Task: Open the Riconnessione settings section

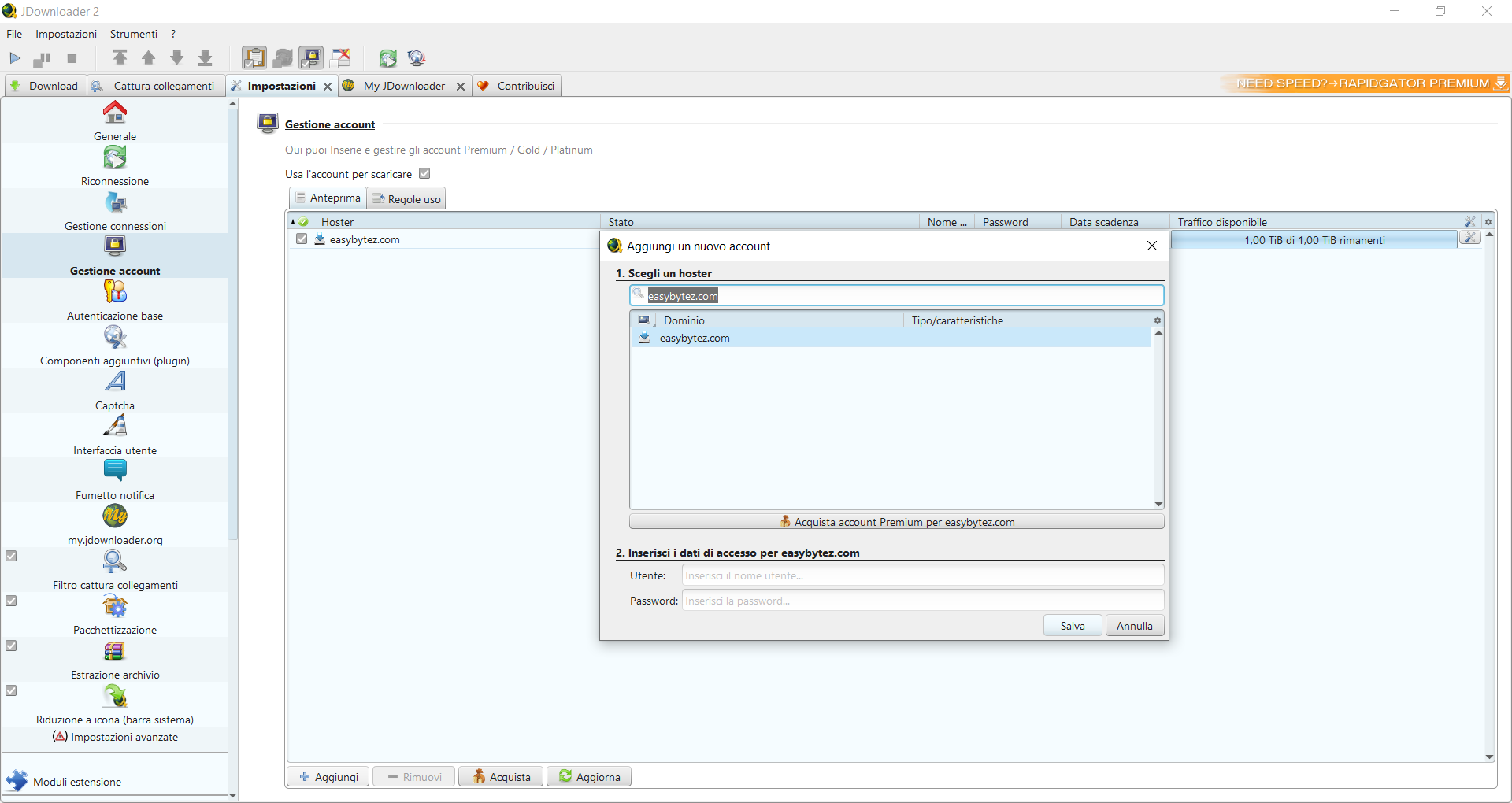Action: tap(115, 166)
